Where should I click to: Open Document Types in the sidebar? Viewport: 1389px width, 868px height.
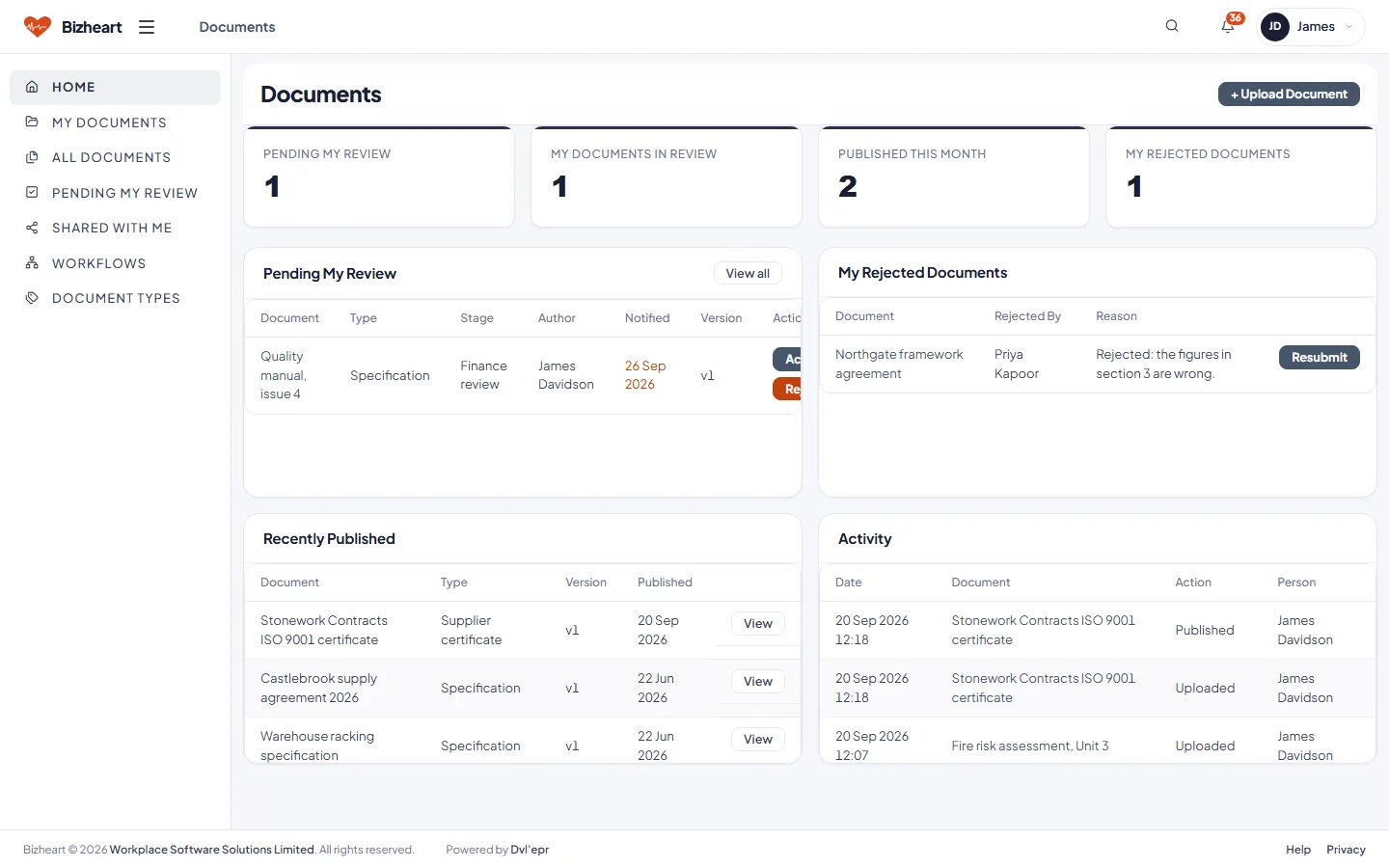tap(115, 298)
